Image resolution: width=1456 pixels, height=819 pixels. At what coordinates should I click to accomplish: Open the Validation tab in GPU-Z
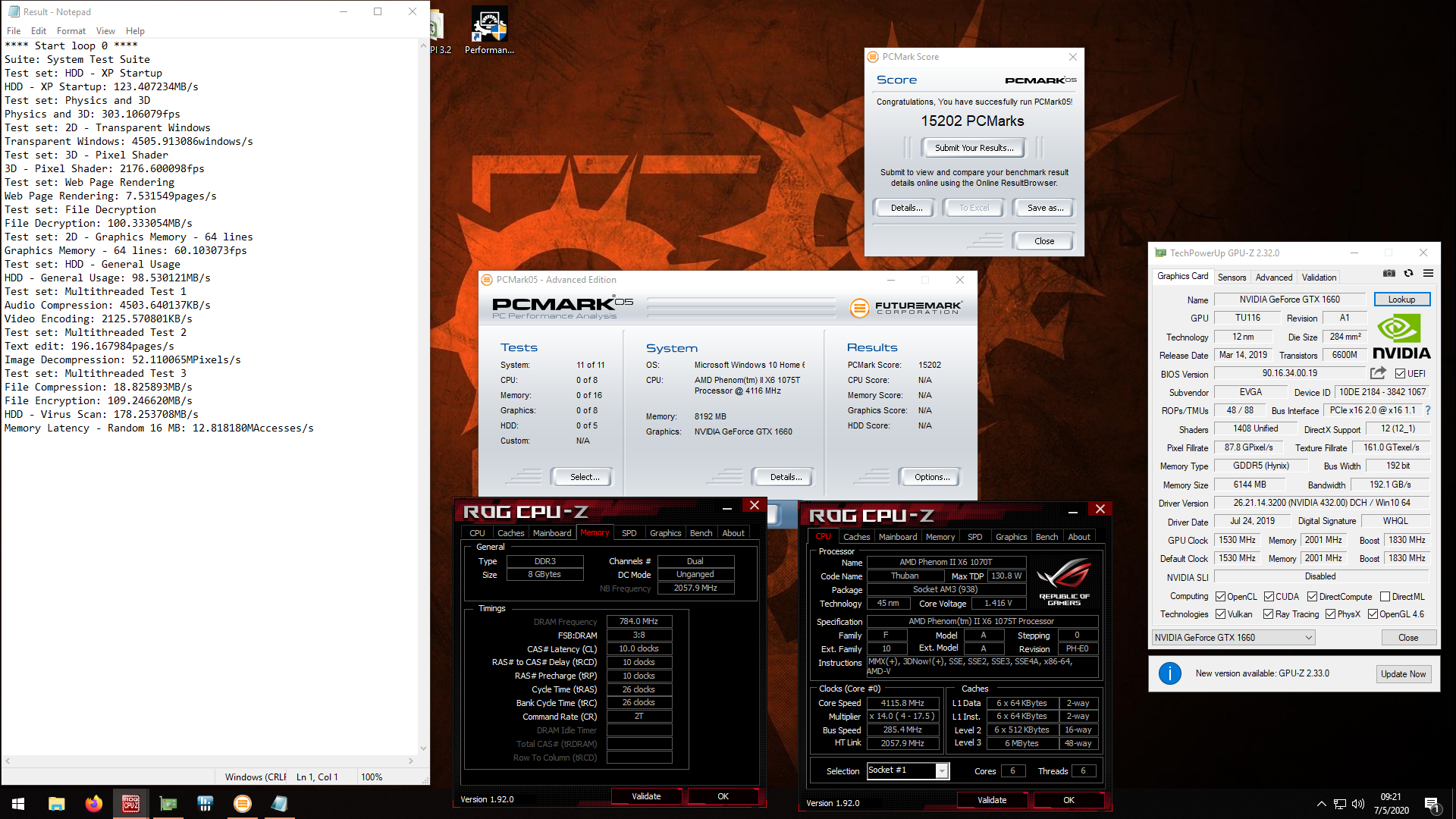tap(1319, 278)
